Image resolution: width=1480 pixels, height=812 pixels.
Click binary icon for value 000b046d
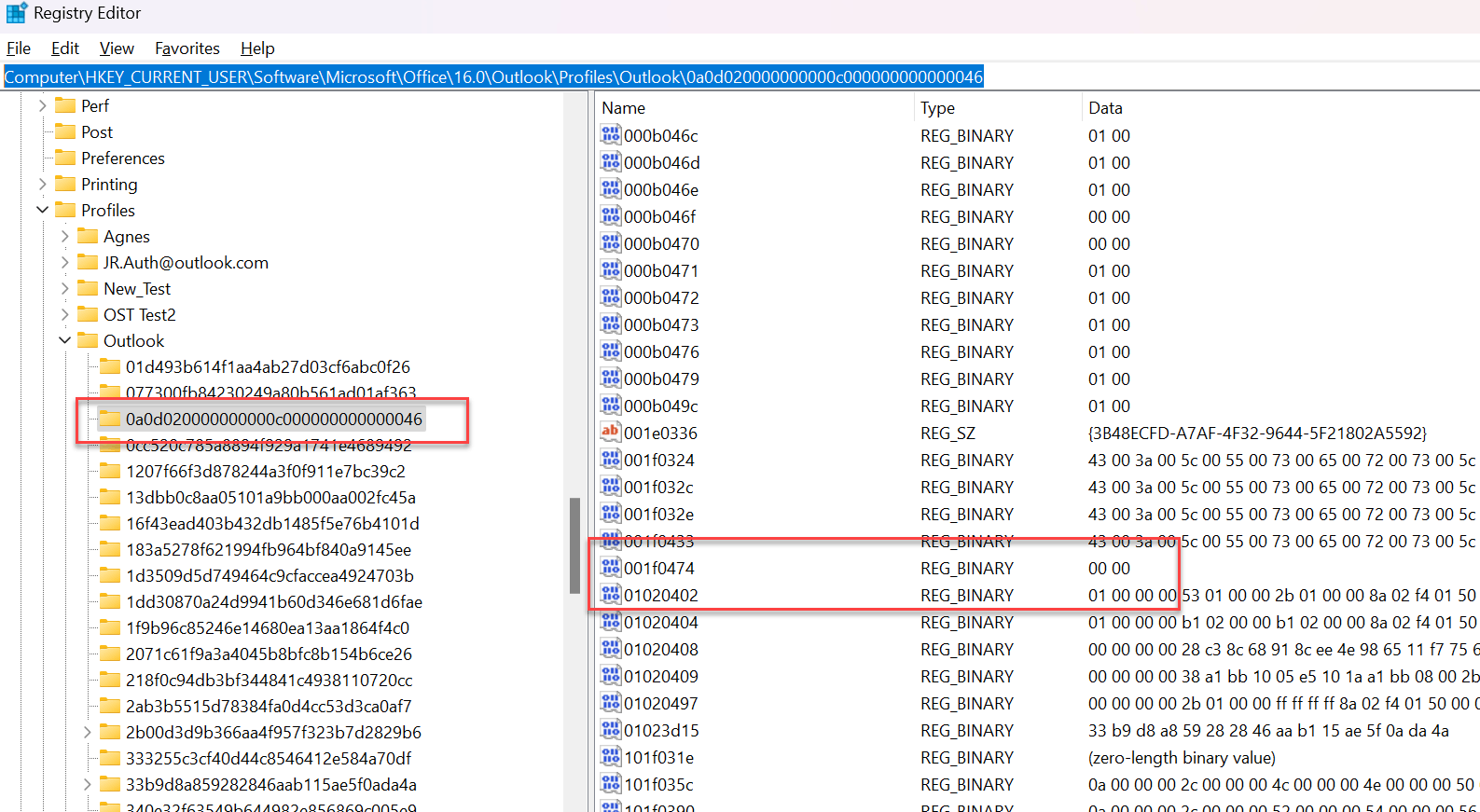(611, 162)
